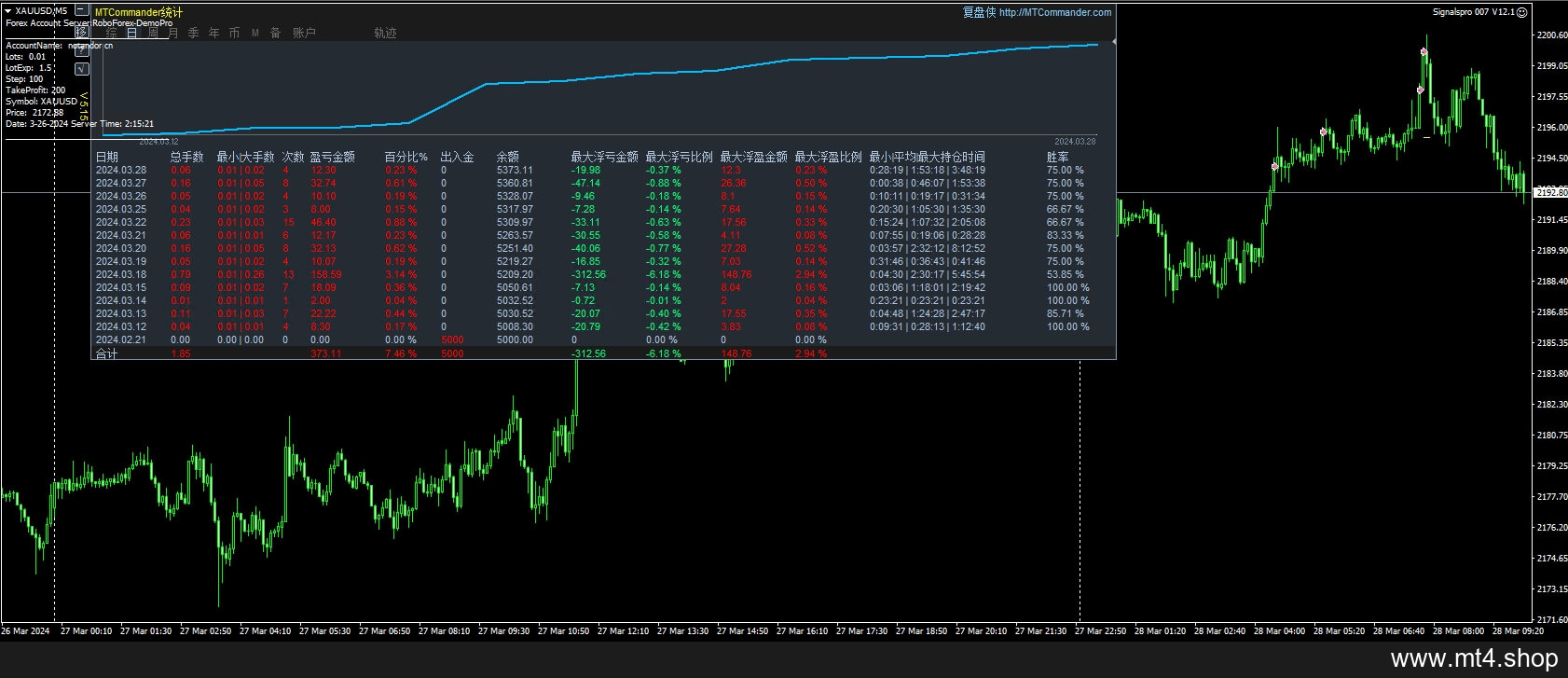Click the vertical V5.15 version label
The image size is (1568, 678).
[x=82, y=106]
